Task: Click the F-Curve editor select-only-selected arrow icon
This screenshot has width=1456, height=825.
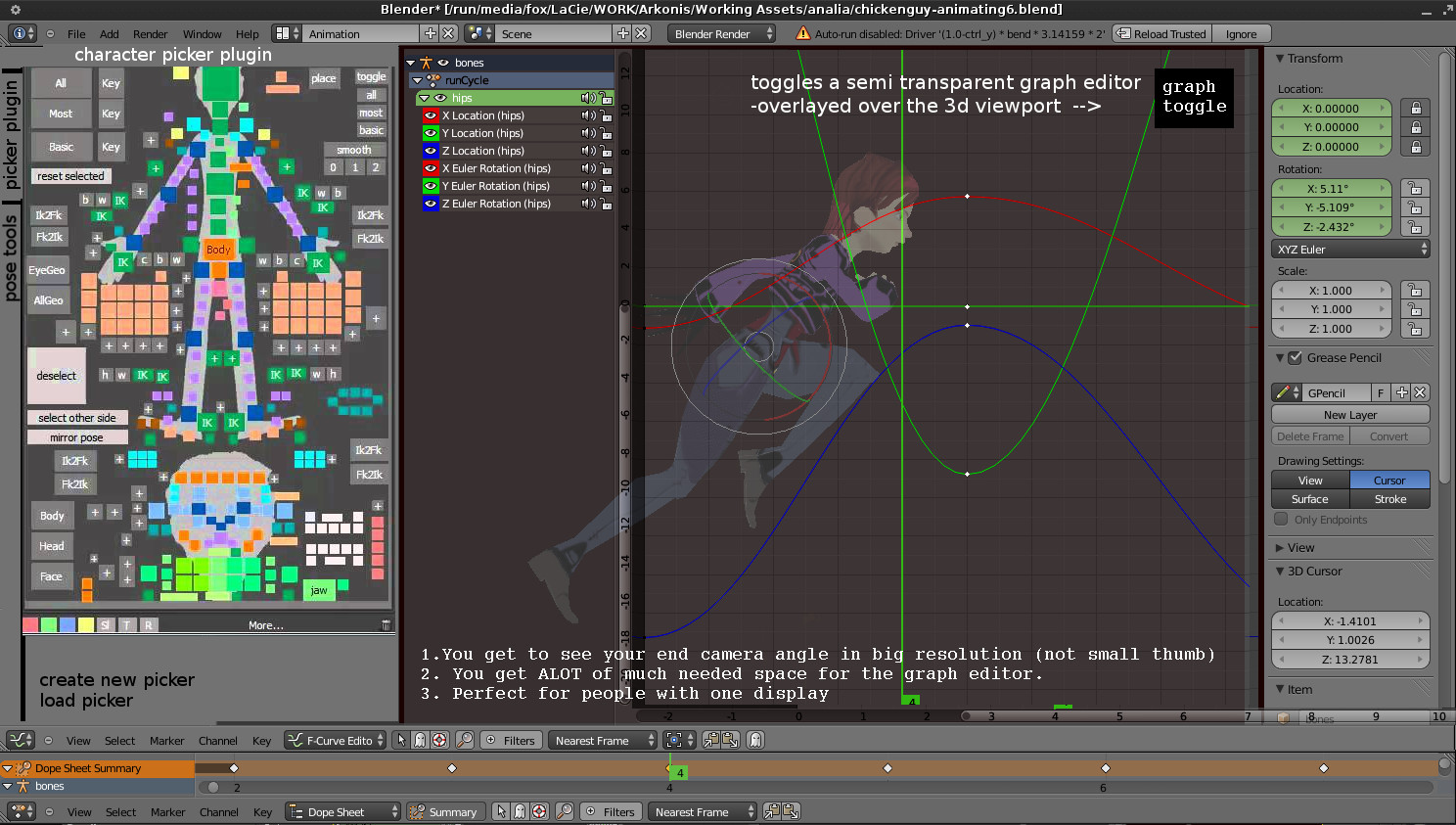Action: coord(401,741)
